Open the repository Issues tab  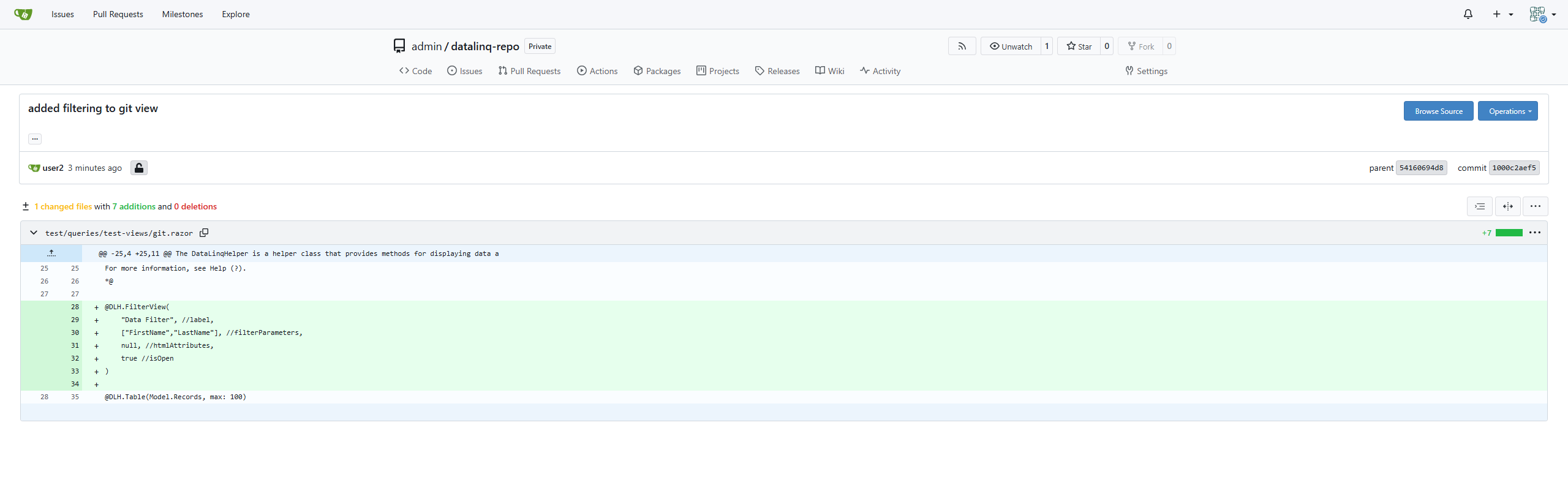[x=465, y=71]
